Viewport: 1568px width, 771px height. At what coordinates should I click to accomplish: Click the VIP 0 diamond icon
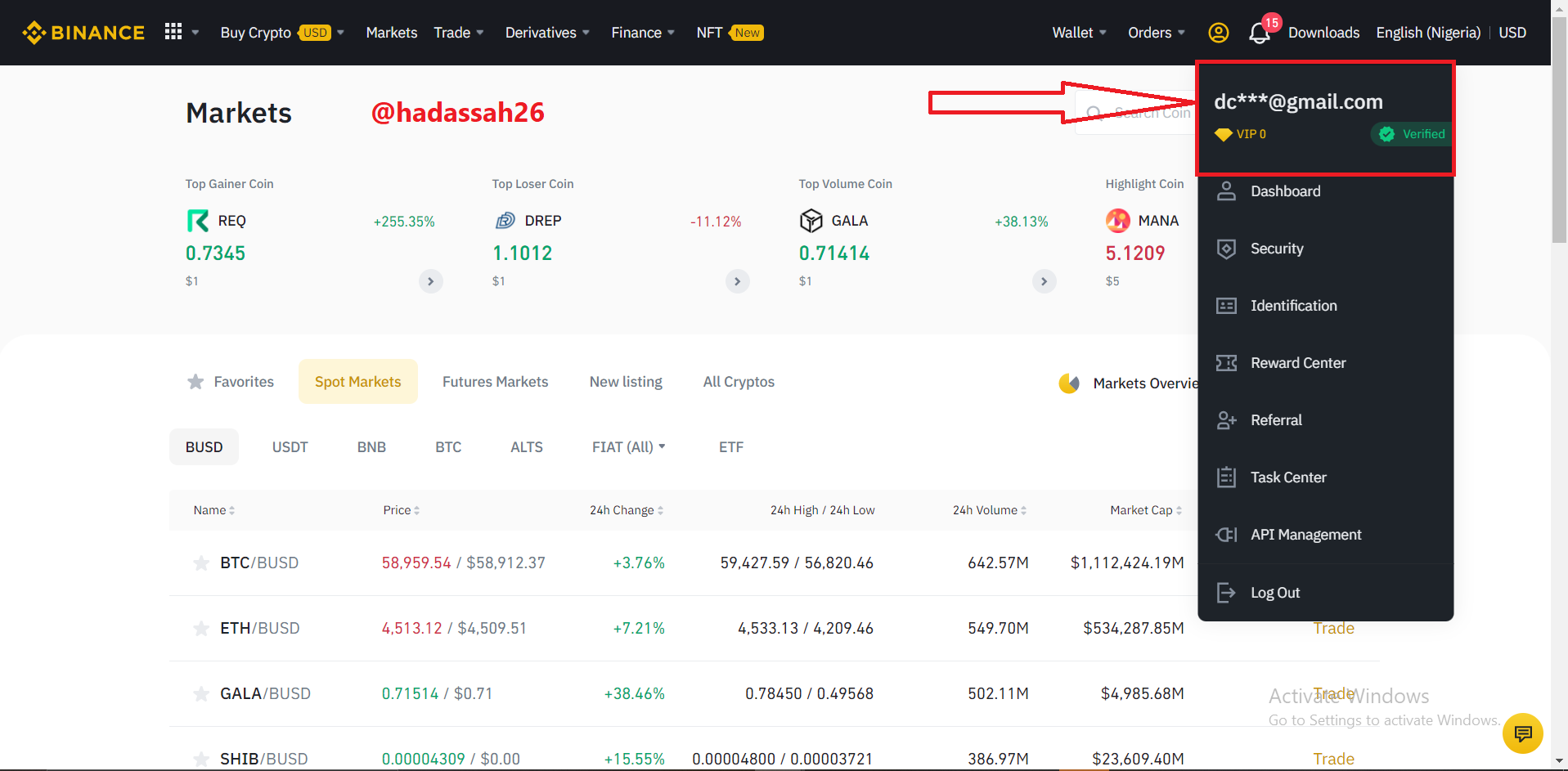[1223, 134]
